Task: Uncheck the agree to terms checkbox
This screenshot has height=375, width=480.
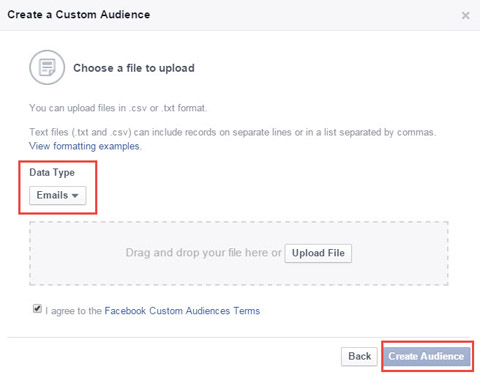Action: 37,309
